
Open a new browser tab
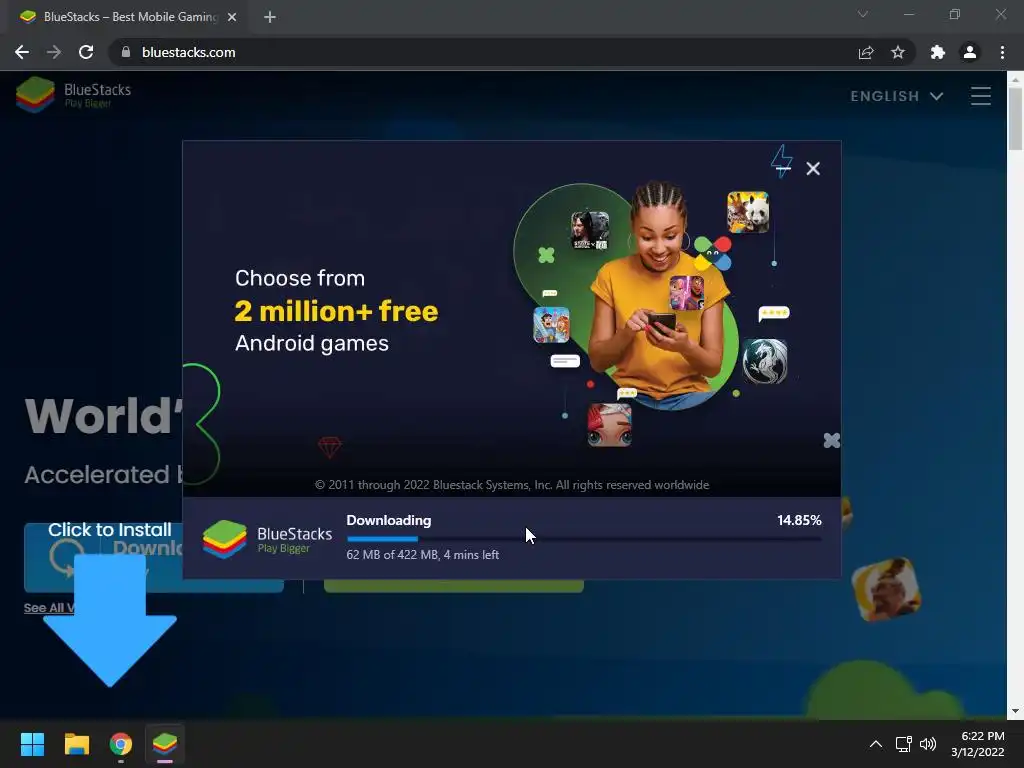coord(270,17)
